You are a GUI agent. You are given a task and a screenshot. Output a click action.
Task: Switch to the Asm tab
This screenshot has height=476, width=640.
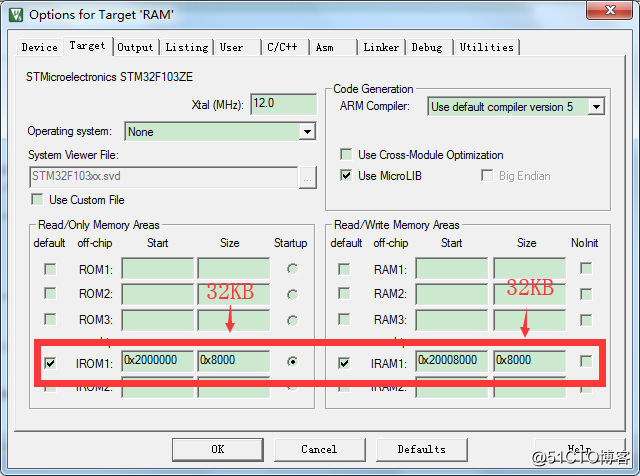(x=333, y=47)
